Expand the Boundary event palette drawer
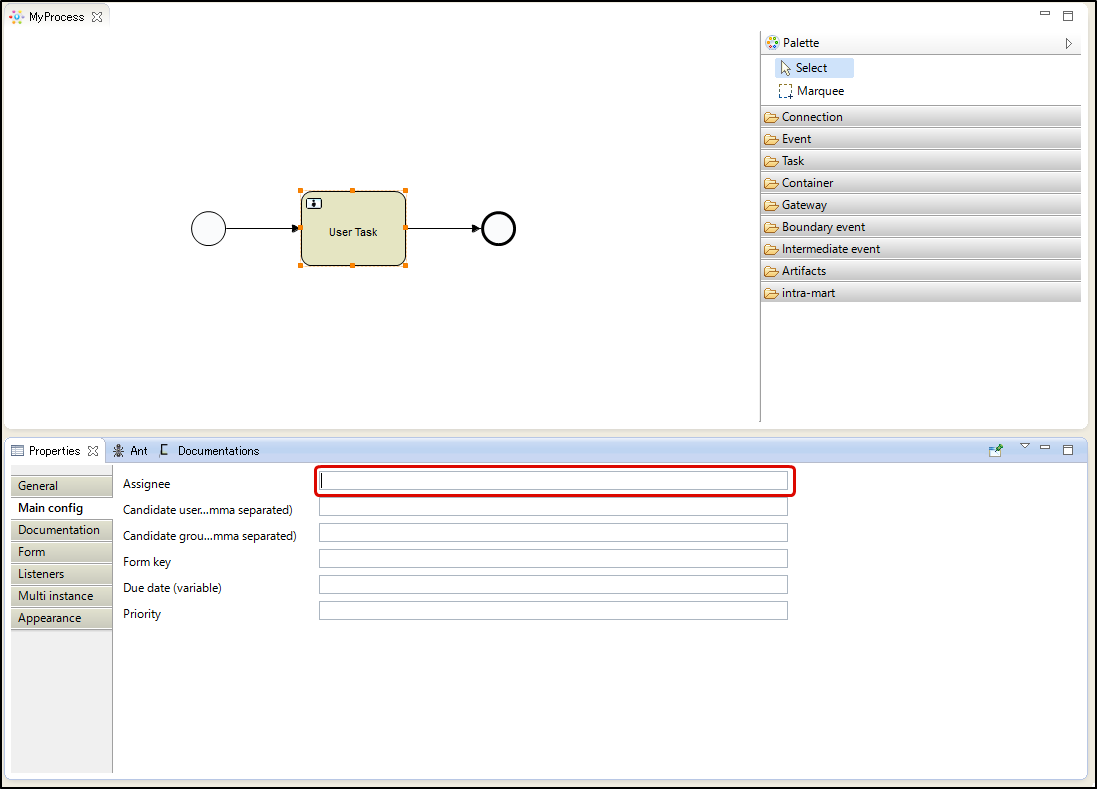1097x789 pixels. click(x=921, y=227)
